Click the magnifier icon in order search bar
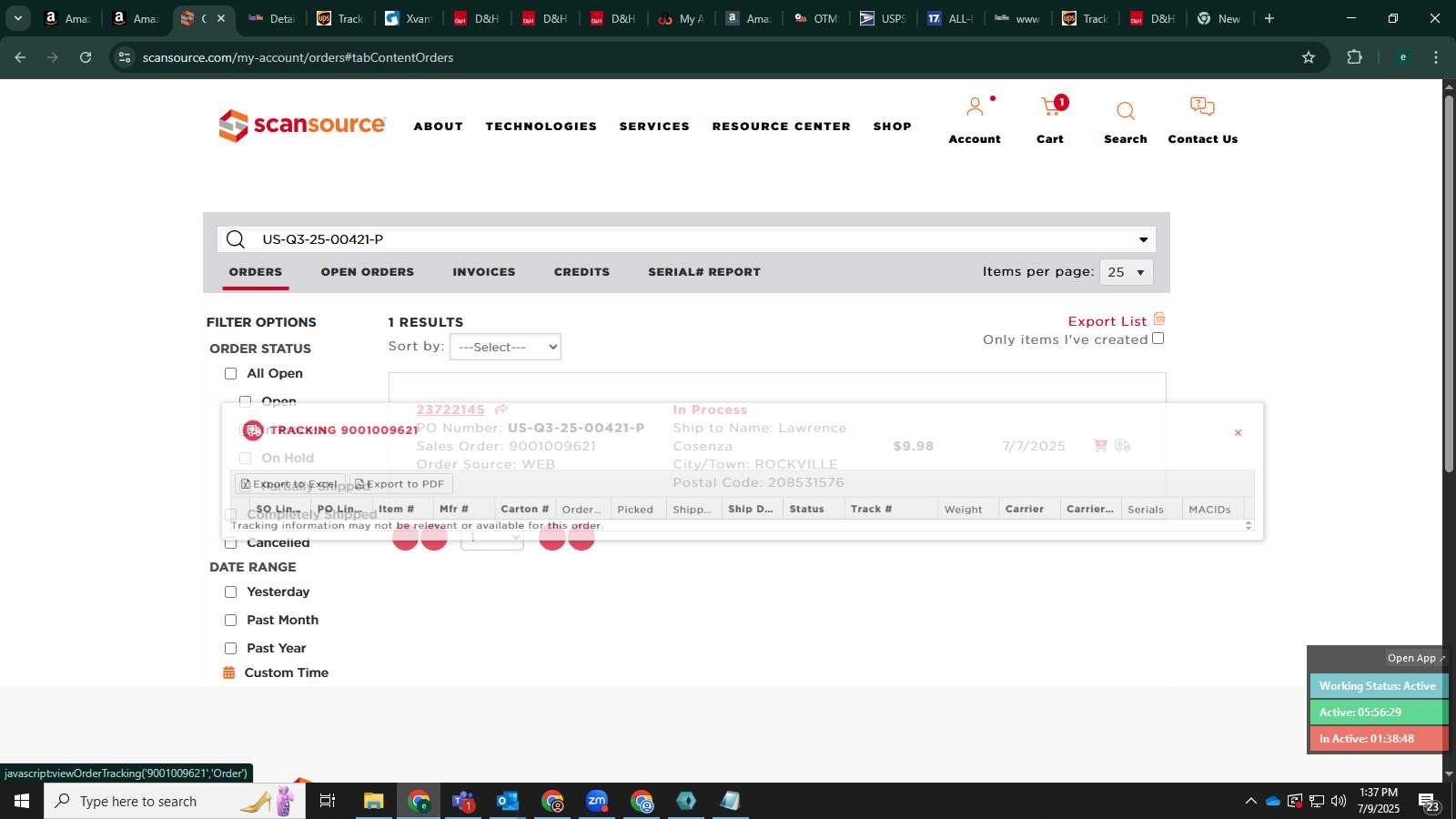The image size is (1456, 819). [236, 239]
